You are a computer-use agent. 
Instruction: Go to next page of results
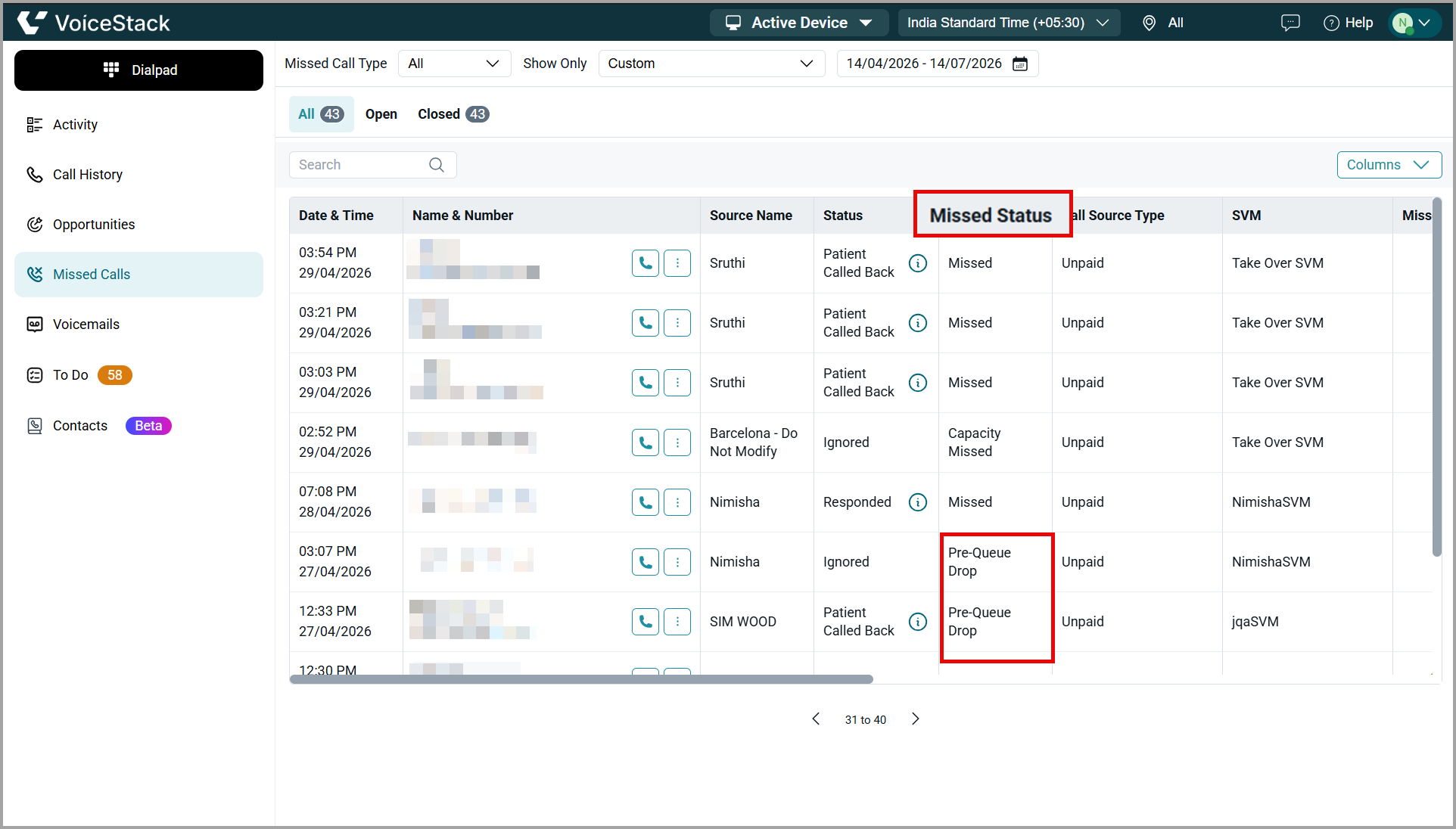[x=916, y=719]
